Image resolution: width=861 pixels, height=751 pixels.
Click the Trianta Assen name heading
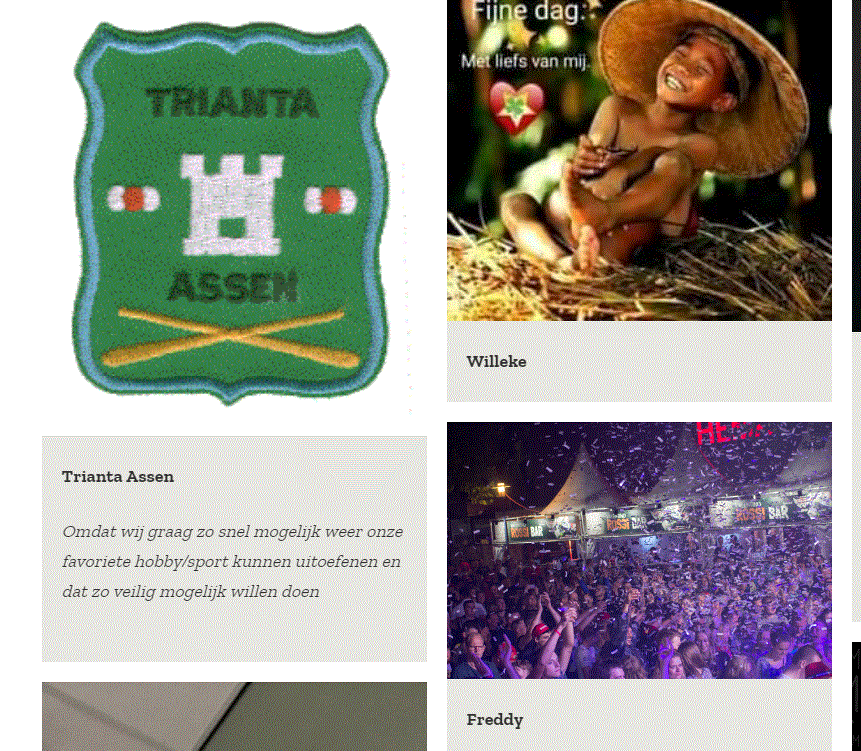(118, 477)
